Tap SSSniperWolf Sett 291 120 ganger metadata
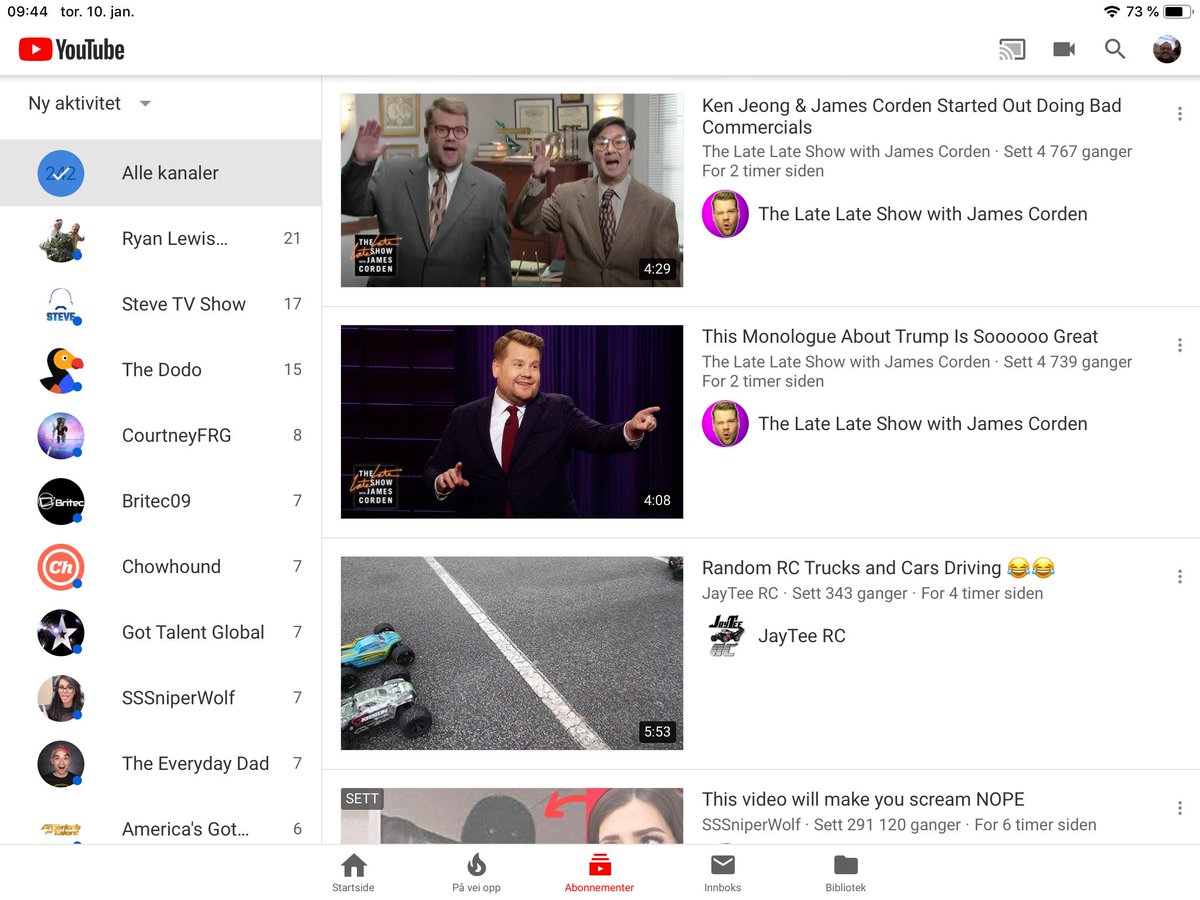 click(899, 825)
